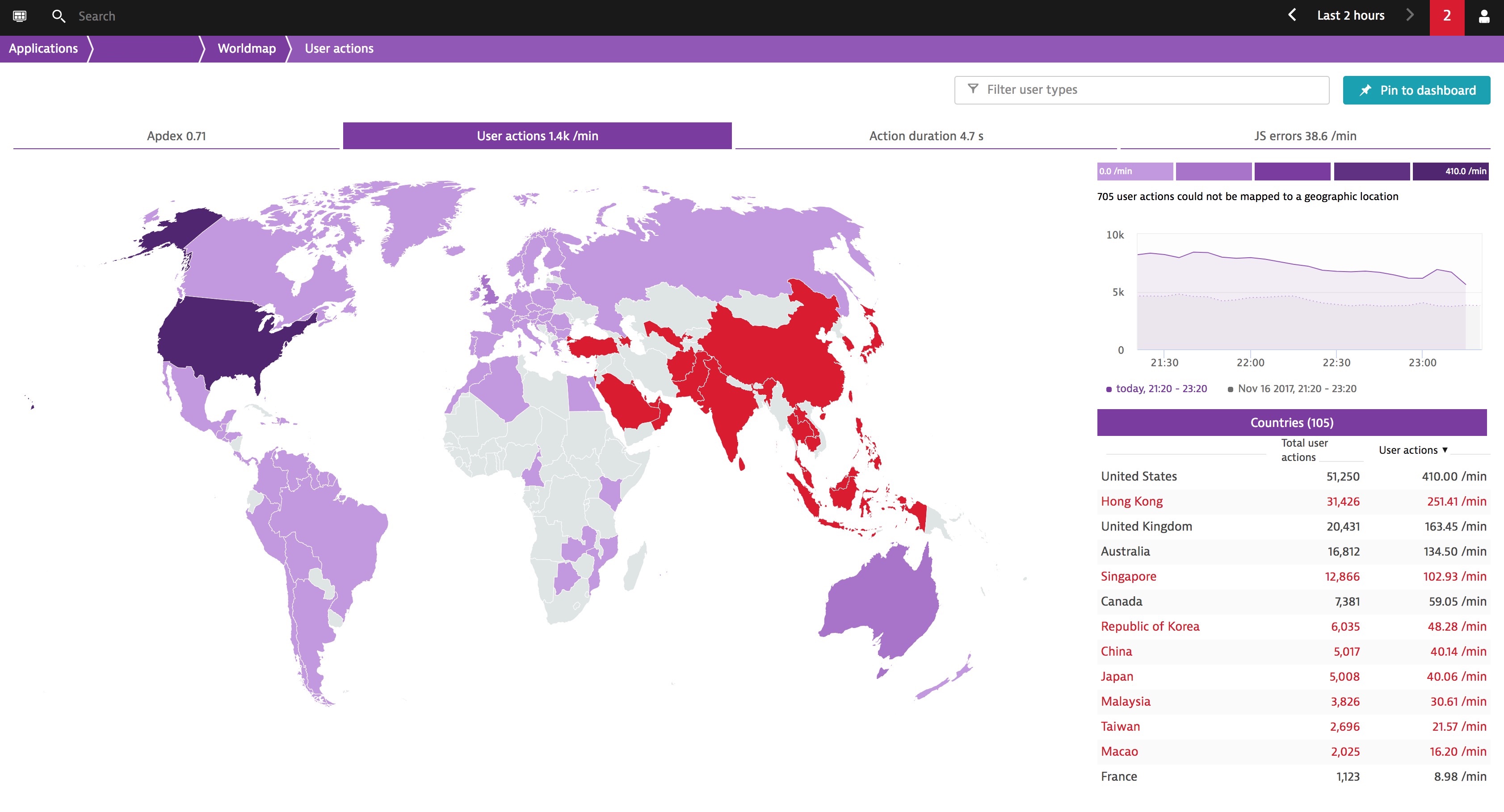Focus the Search field in top bar

click(x=97, y=17)
